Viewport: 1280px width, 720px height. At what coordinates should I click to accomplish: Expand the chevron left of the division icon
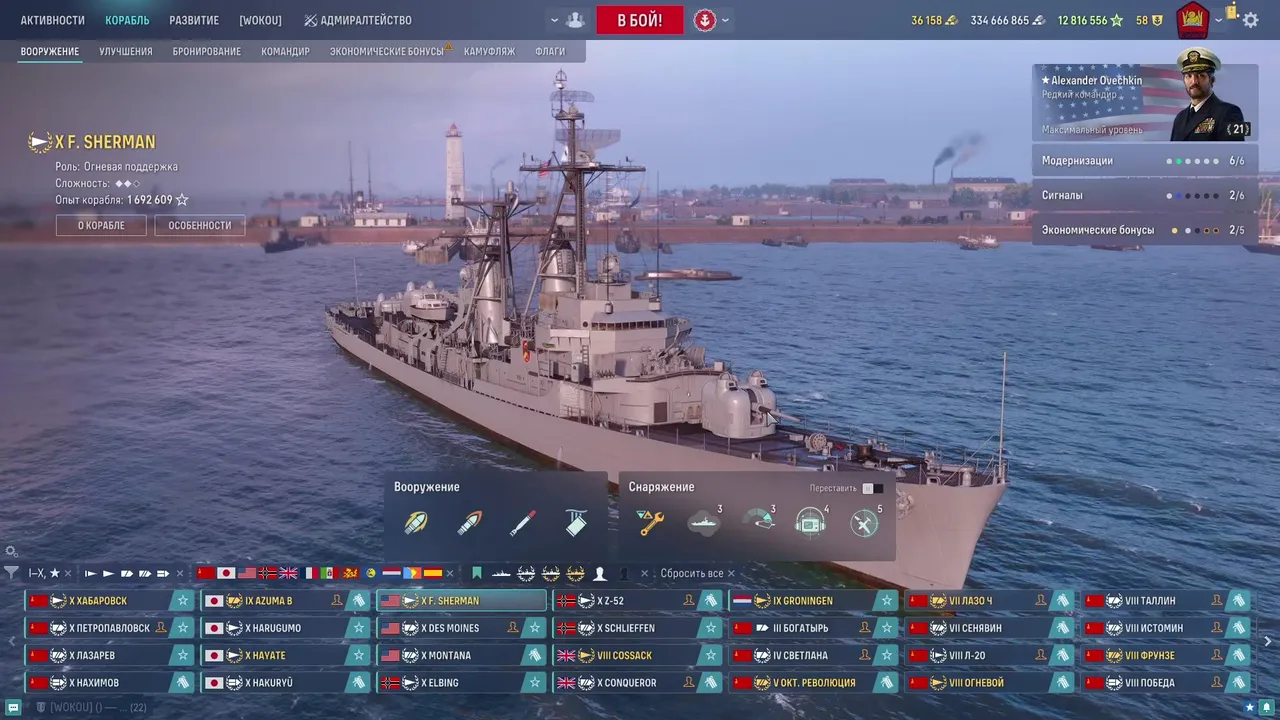(x=554, y=20)
